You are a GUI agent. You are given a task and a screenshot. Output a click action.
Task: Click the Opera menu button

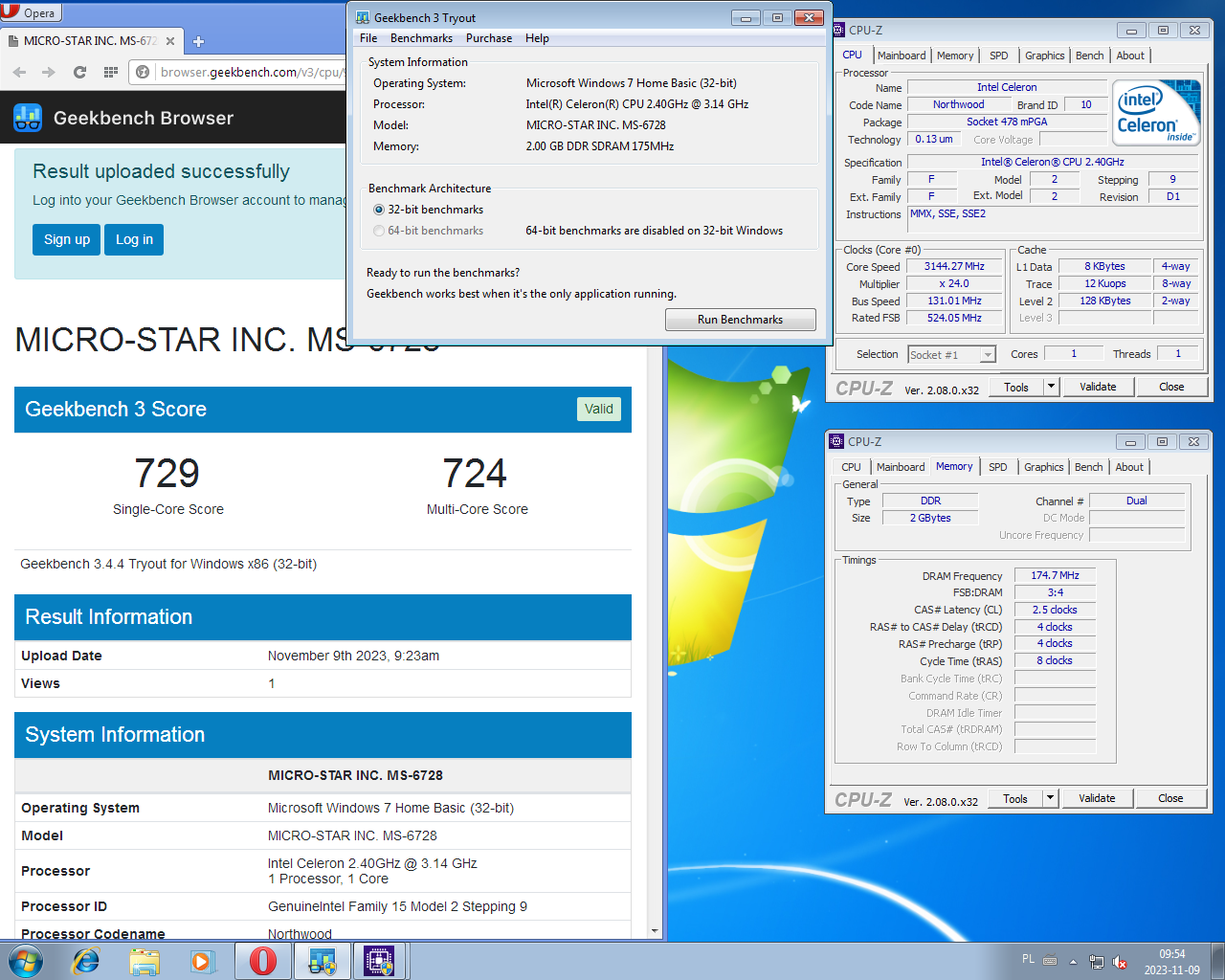32,12
